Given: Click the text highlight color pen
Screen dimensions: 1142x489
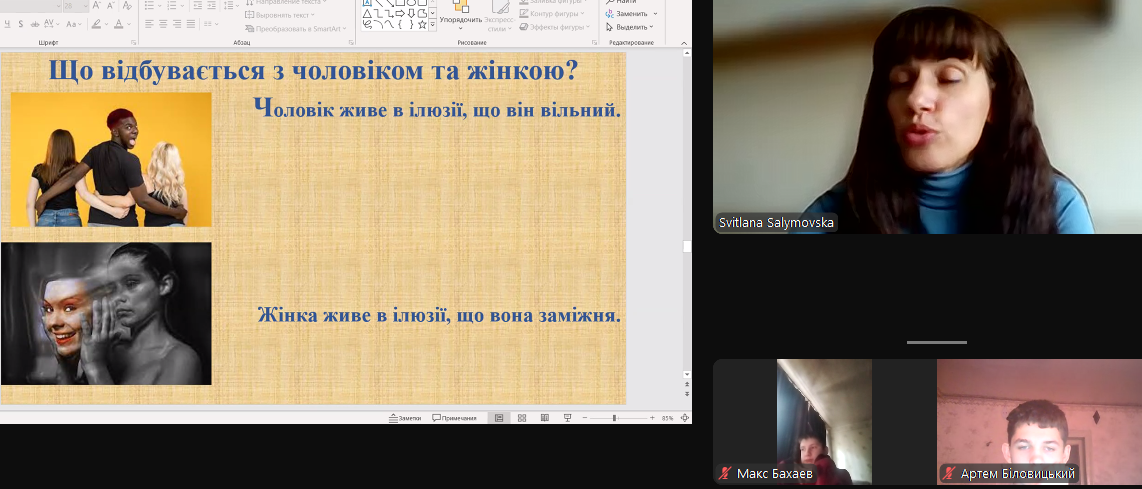Looking at the screenshot, I should tap(96, 23).
